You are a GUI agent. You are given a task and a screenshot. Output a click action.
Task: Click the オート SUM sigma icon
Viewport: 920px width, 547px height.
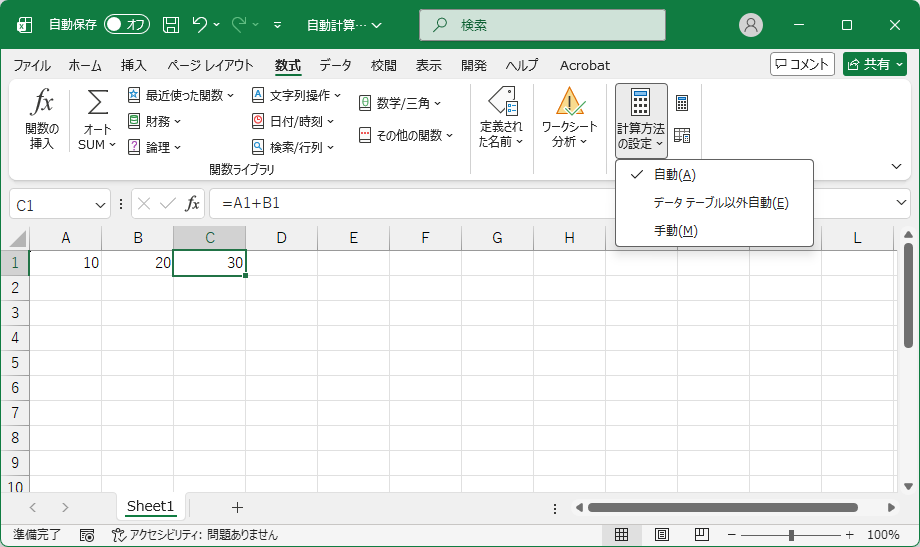point(97,102)
